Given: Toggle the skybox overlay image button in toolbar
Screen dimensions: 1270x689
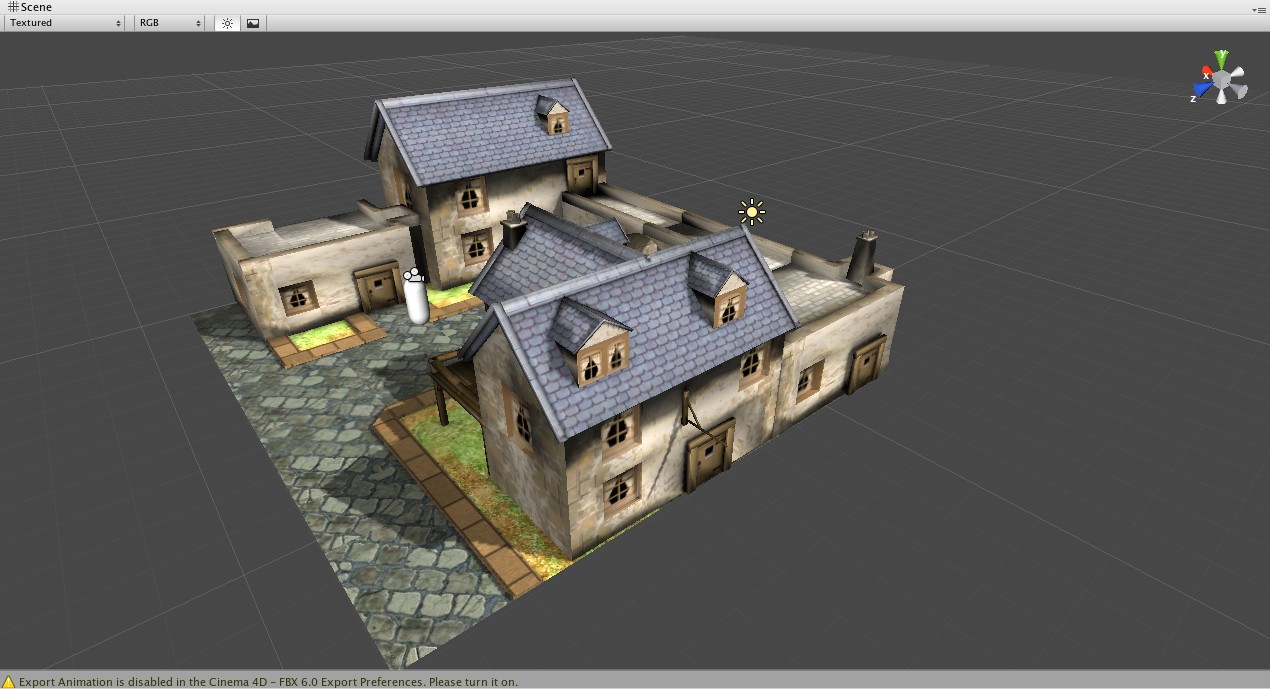Looking at the screenshot, I should [252, 22].
